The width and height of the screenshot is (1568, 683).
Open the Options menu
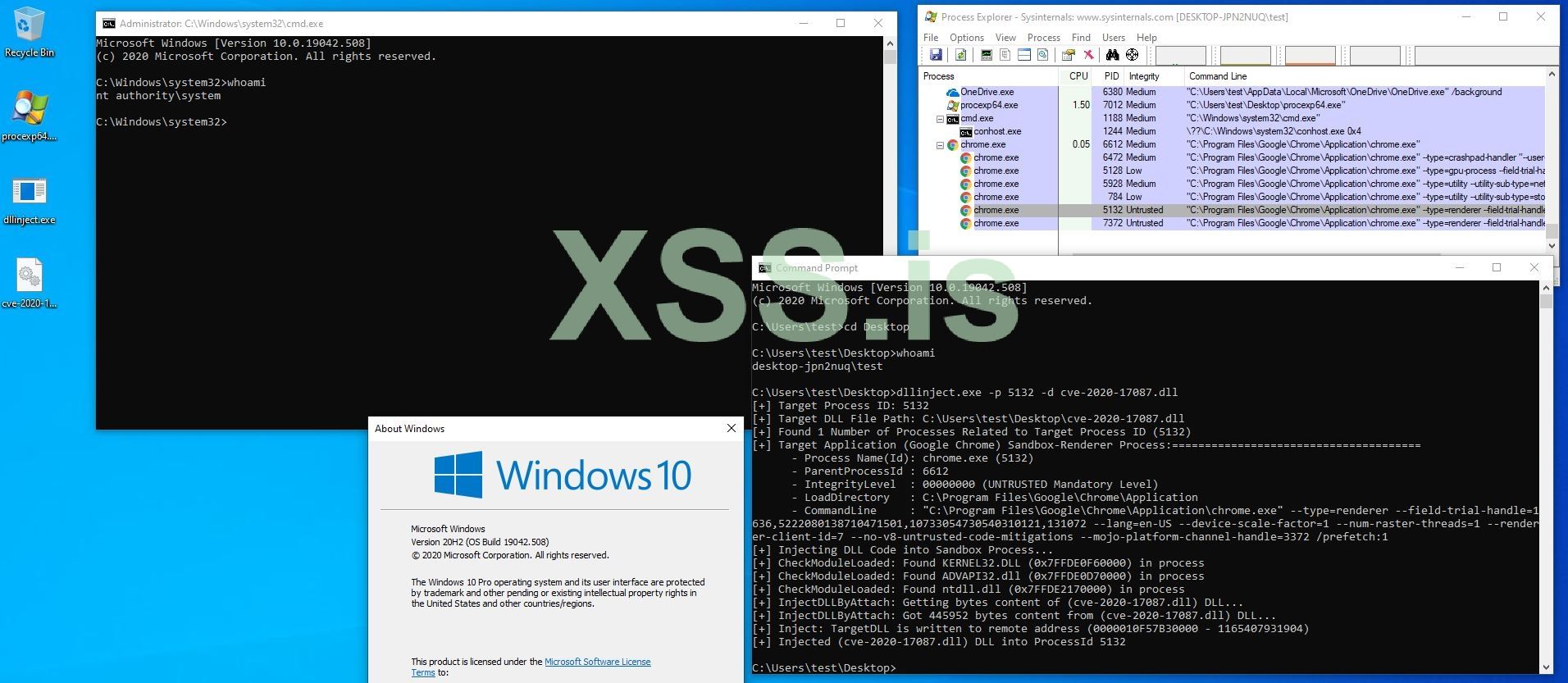967,38
